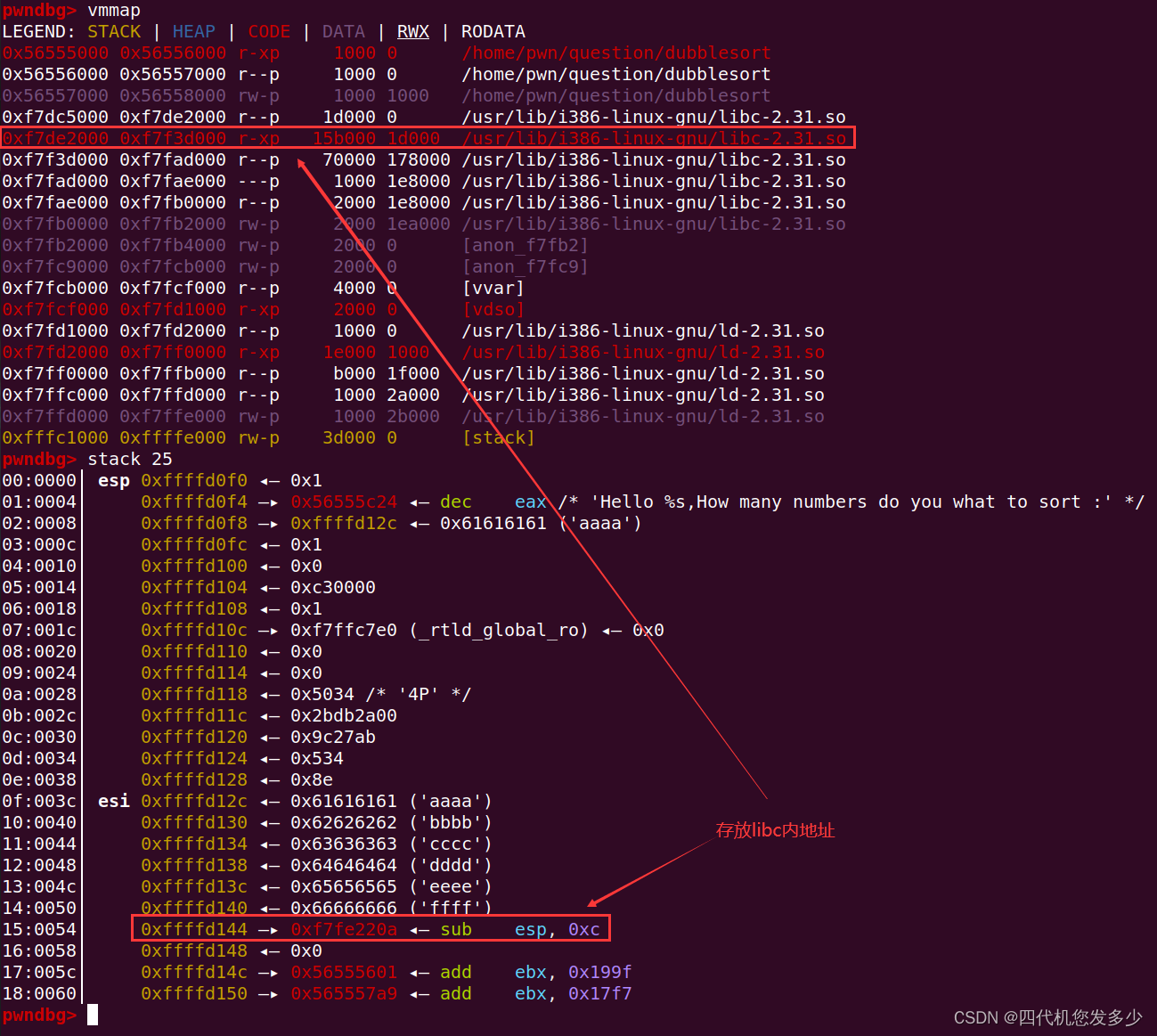Click stack address 0xffffd148
The width and height of the screenshot is (1157, 1036).
pyautogui.click(x=194, y=951)
